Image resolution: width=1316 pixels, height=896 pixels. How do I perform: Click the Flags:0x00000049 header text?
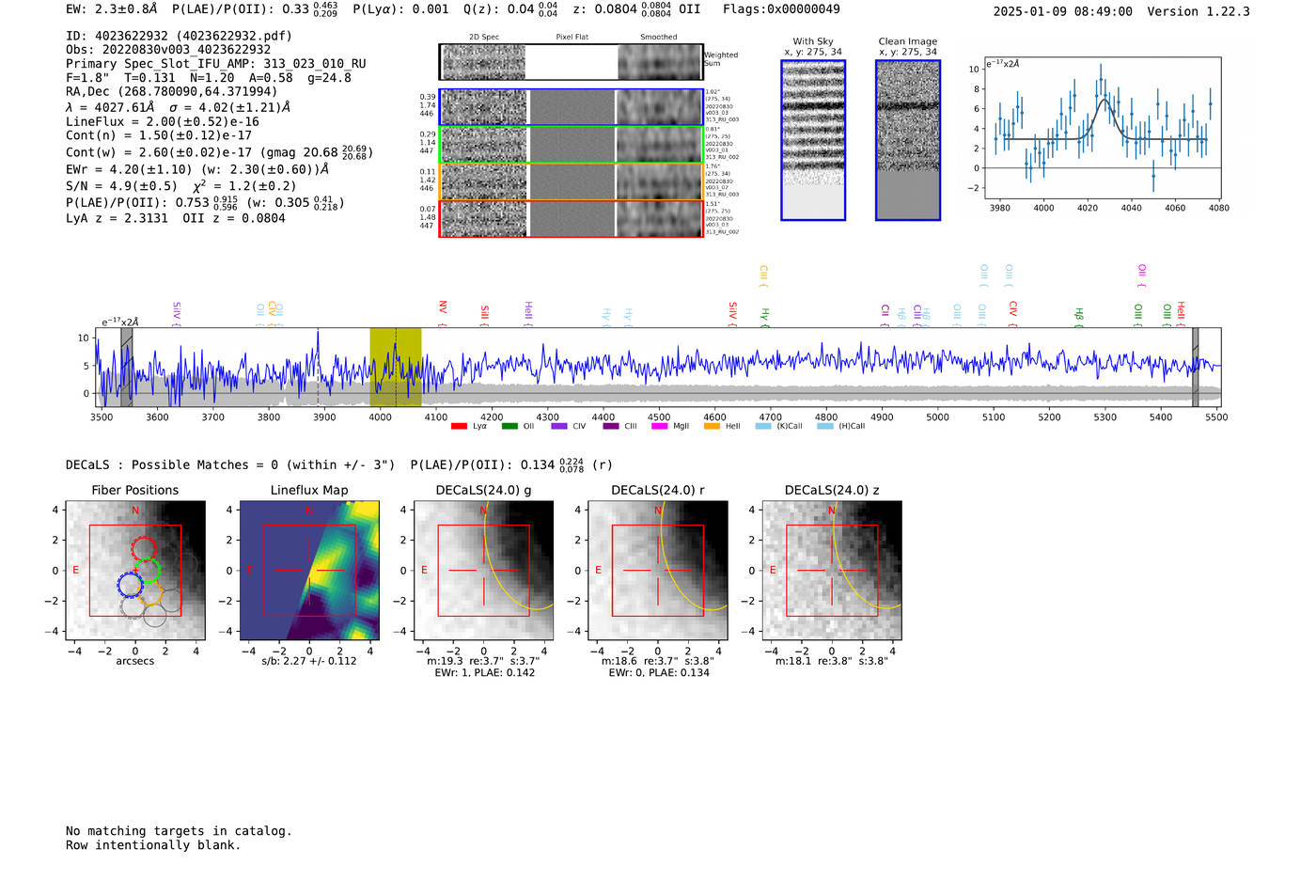point(781,9)
